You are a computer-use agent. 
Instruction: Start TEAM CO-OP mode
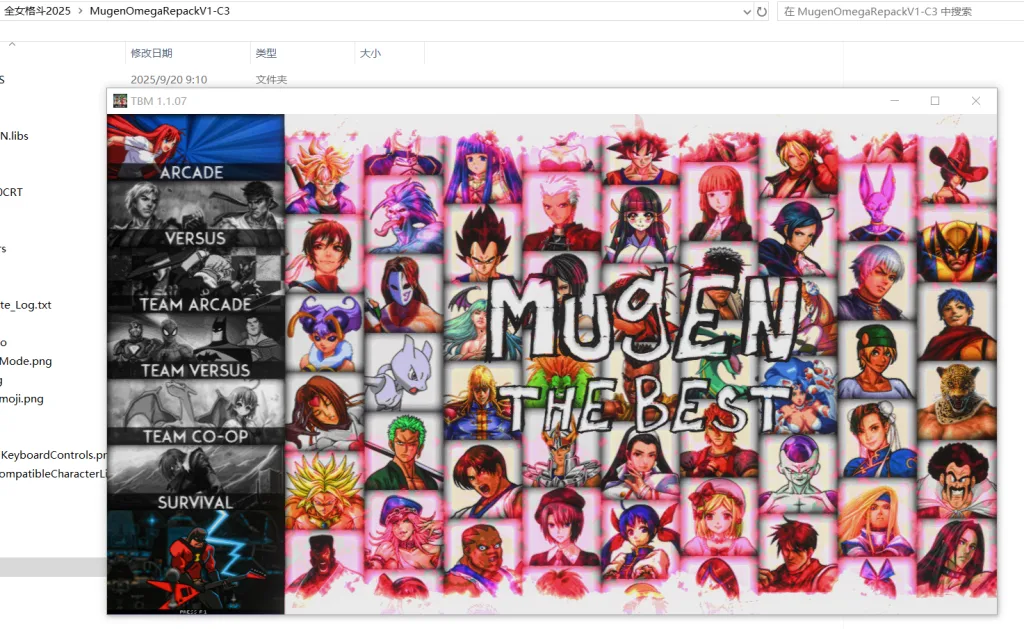pyautogui.click(x=195, y=412)
